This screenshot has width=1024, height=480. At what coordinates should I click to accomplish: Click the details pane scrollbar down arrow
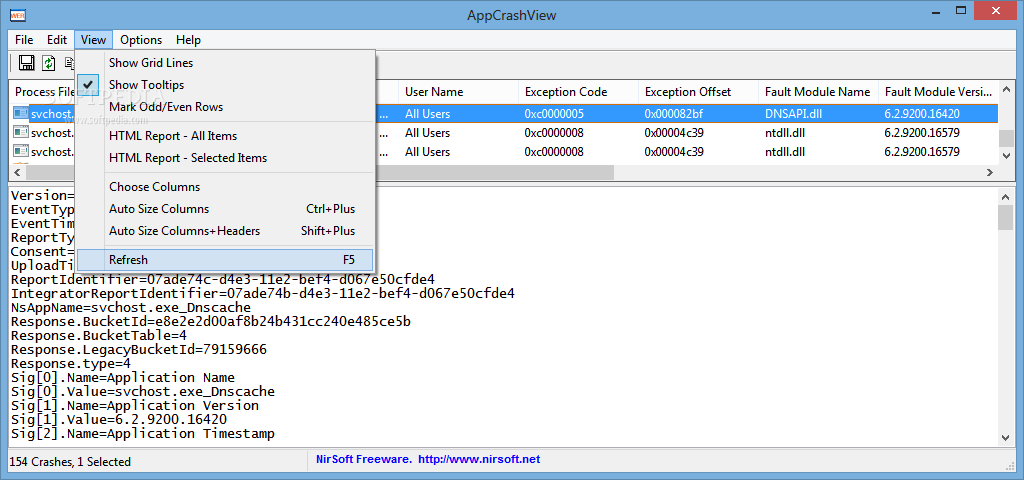1006,438
